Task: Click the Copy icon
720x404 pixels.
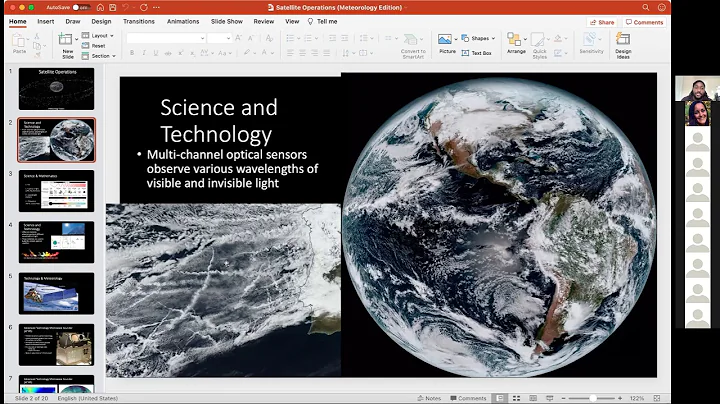Action: point(37,46)
